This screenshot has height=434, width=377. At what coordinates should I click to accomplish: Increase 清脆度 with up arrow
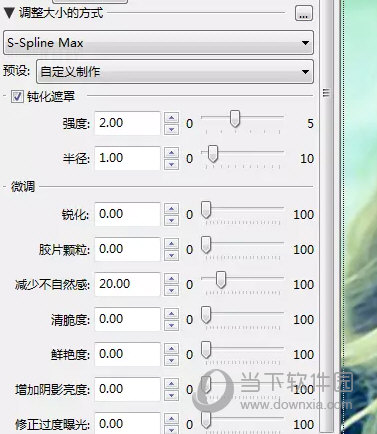171,314
